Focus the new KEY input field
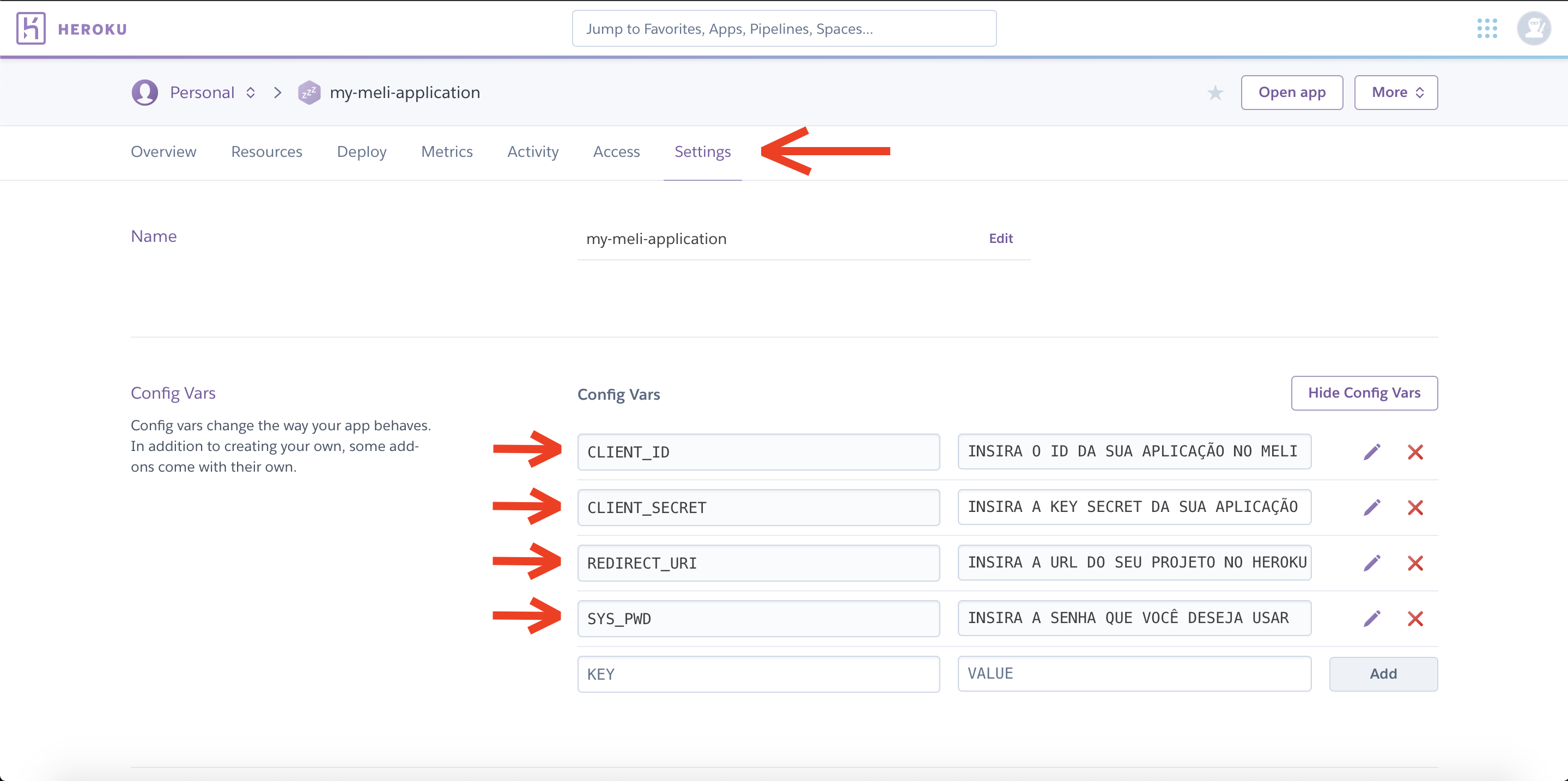The width and height of the screenshot is (1568, 781). [x=758, y=674]
